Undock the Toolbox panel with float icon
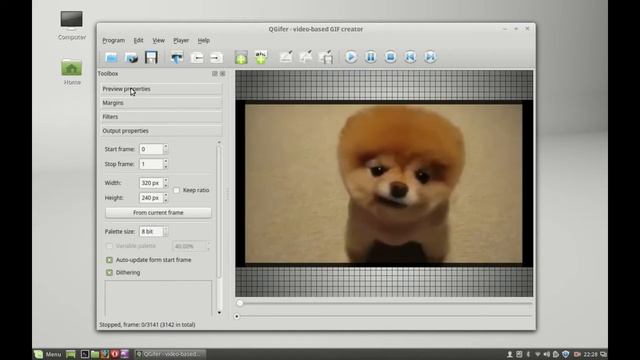The height and width of the screenshot is (360, 640). 215,73
